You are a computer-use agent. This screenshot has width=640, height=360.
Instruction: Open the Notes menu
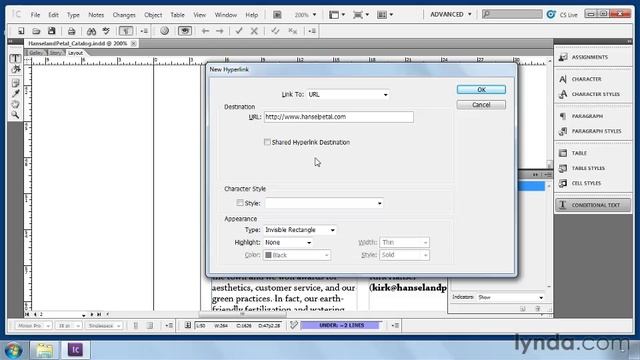[96, 15]
